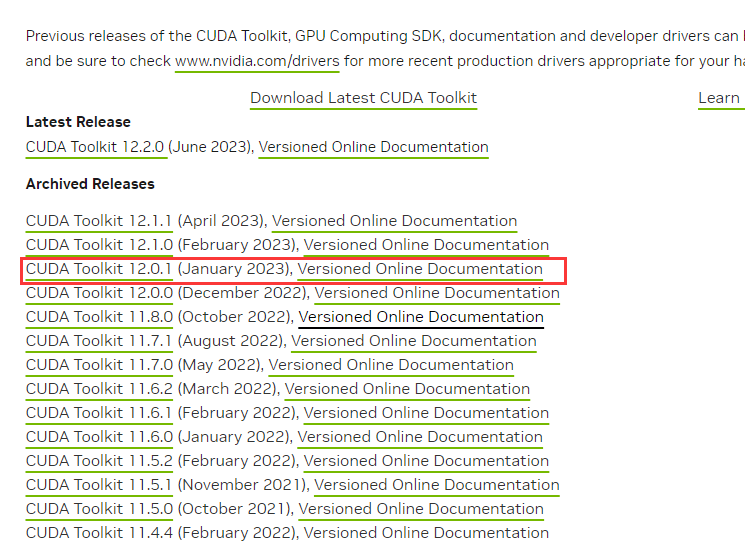View documentation for CUDA Toolkit 12.1.1
Image resolution: width=745 pixels, height=543 pixels.
[x=394, y=221]
